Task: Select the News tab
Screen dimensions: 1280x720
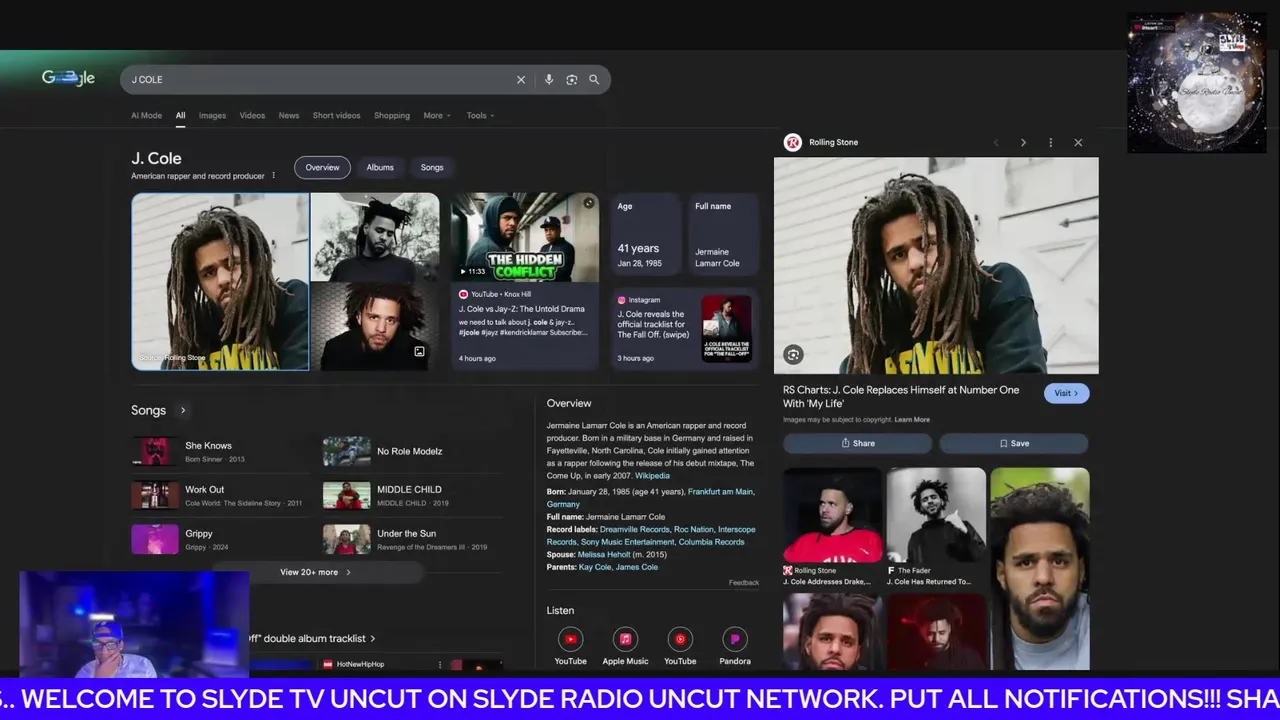Action: pos(289,115)
